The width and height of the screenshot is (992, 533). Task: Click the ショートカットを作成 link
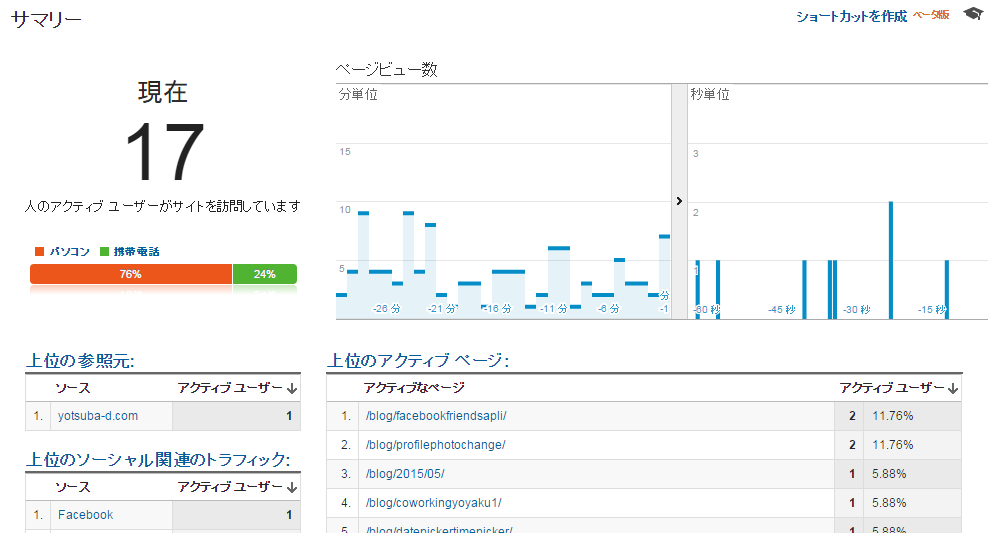point(851,16)
